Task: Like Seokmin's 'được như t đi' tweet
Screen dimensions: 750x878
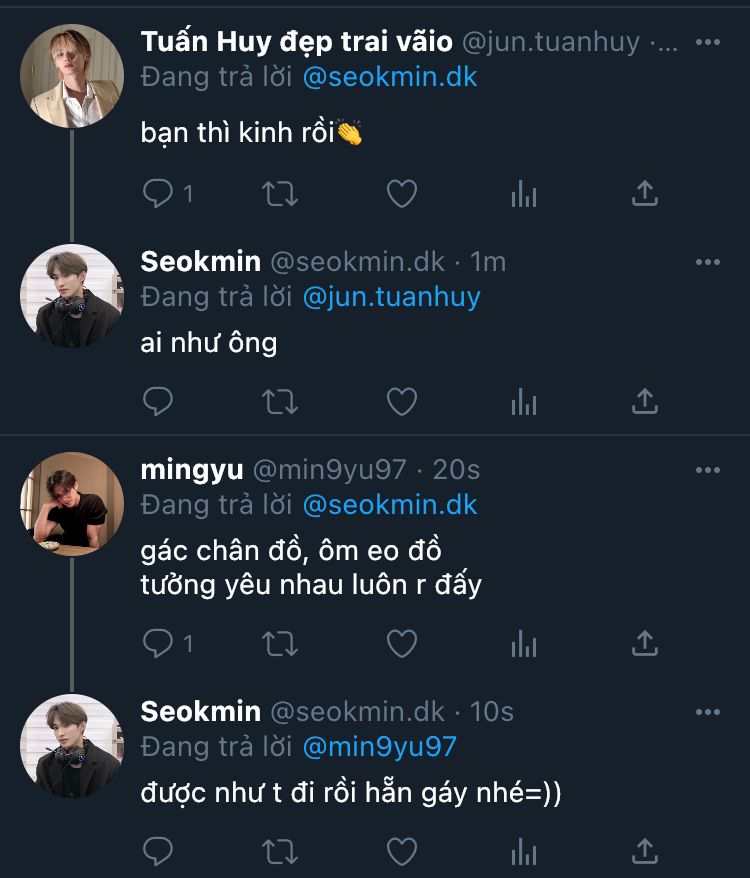Action: pyautogui.click(x=401, y=852)
